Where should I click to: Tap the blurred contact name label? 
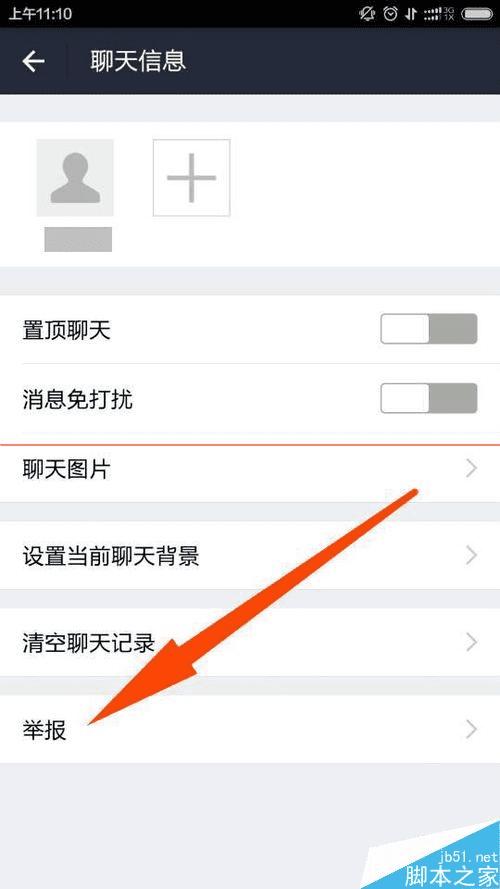pyautogui.click(x=78, y=239)
